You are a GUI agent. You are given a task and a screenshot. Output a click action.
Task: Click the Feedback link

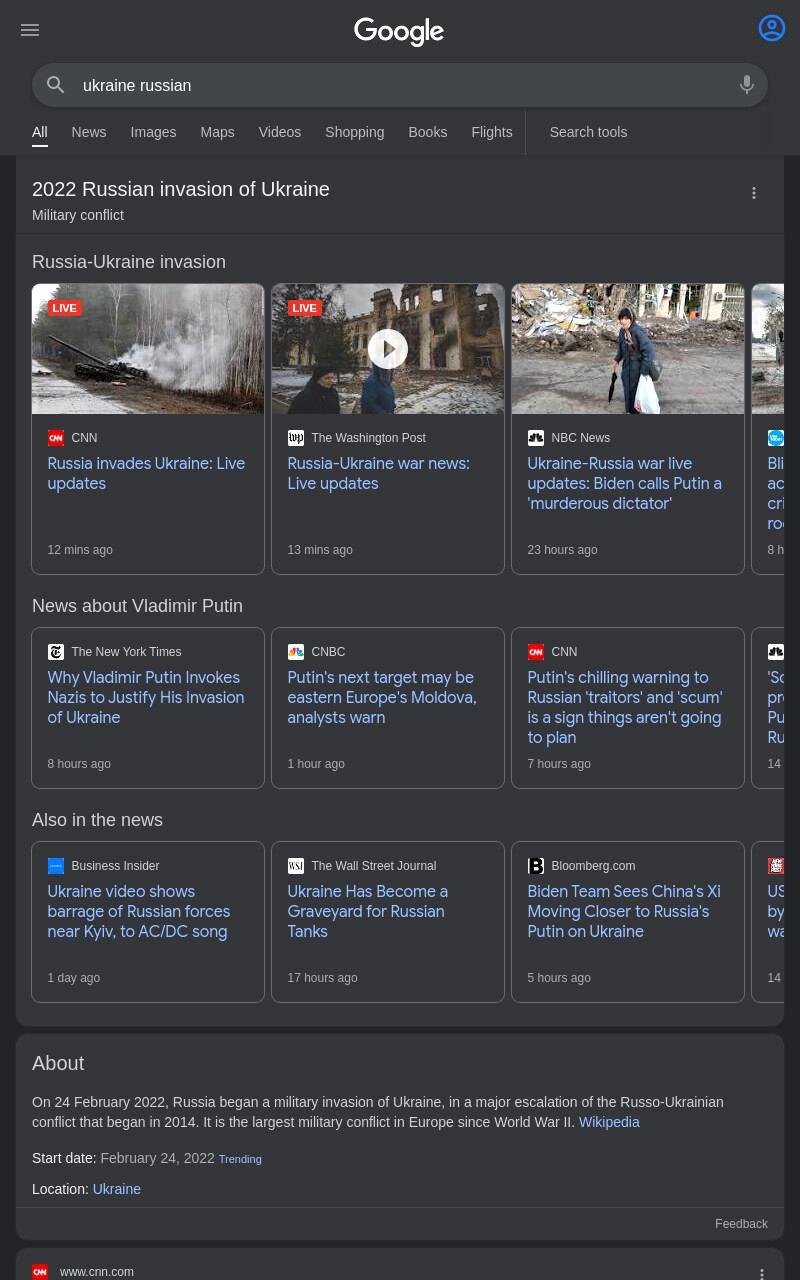741,1224
